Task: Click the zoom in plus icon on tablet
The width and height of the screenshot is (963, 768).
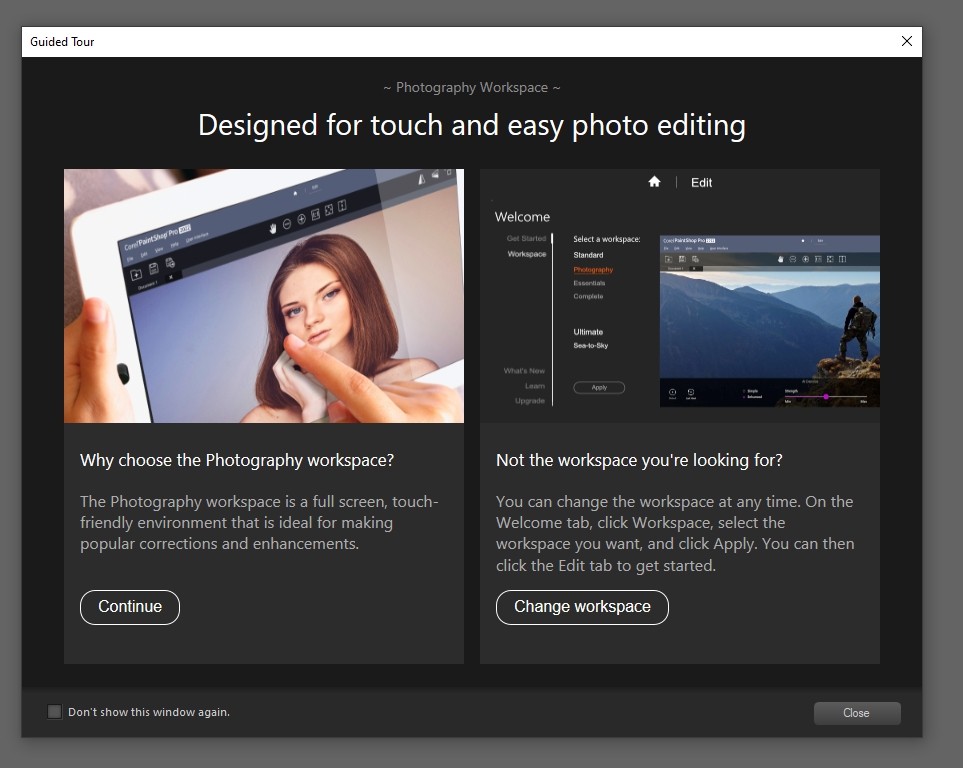Action: tap(301, 218)
